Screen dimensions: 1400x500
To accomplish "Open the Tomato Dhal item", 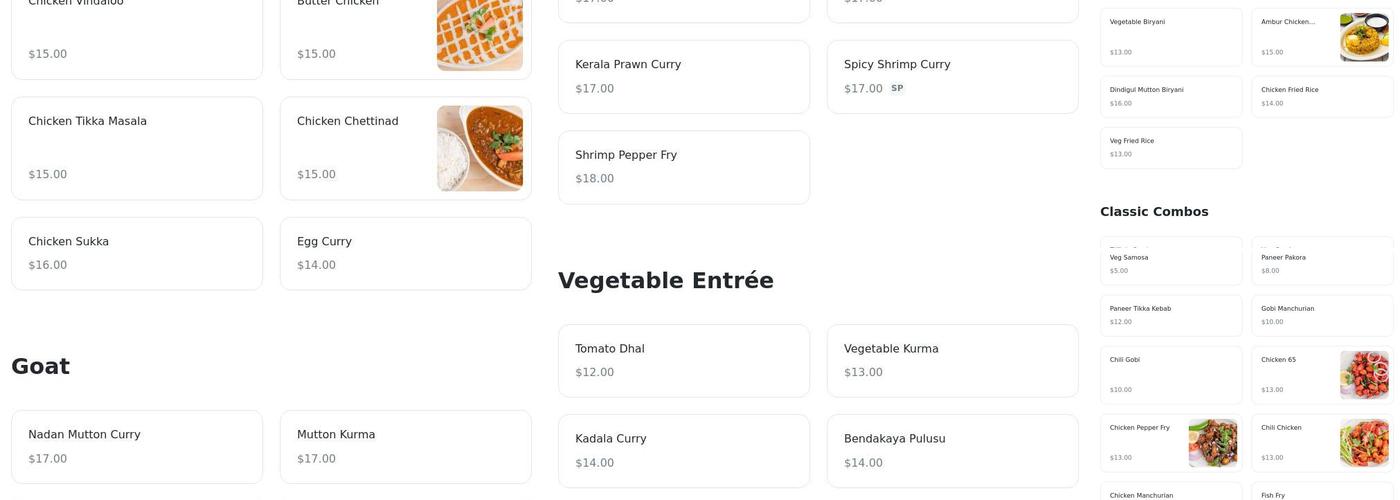I will tap(683, 361).
